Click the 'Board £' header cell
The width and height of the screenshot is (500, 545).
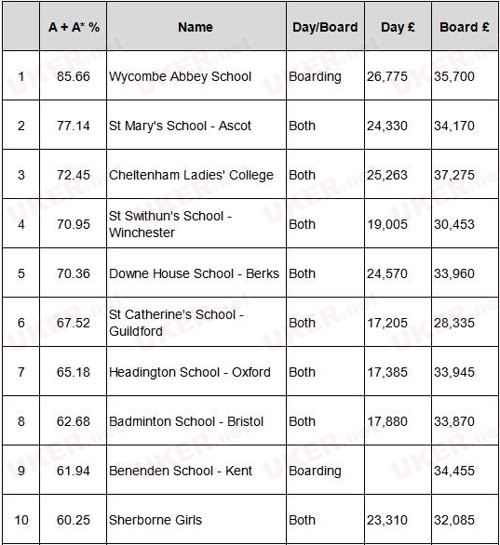tap(465, 27)
